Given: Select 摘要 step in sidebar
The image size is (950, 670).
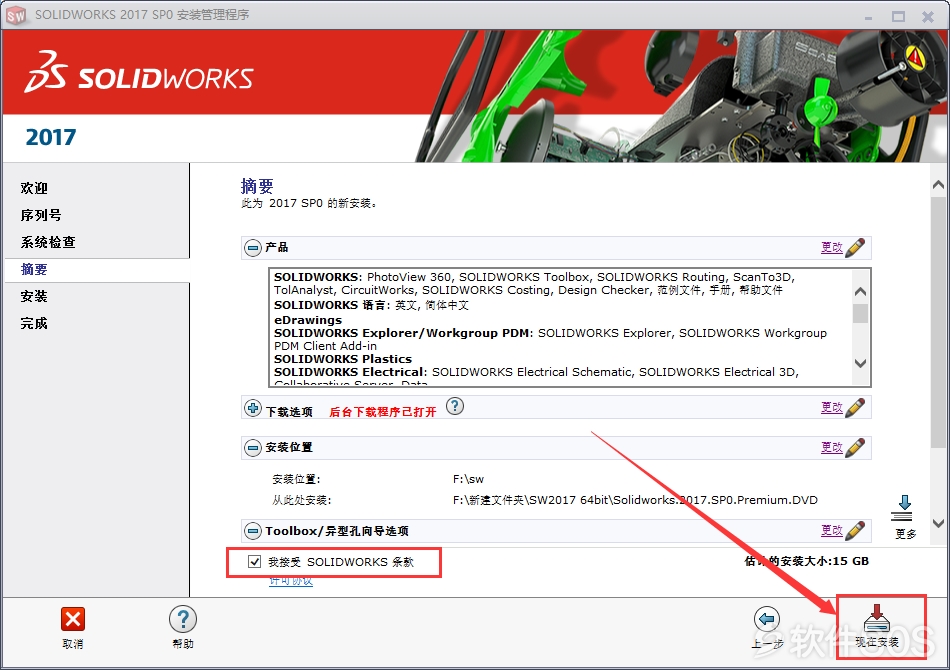Looking at the screenshot, I should [x=34, y=270].
